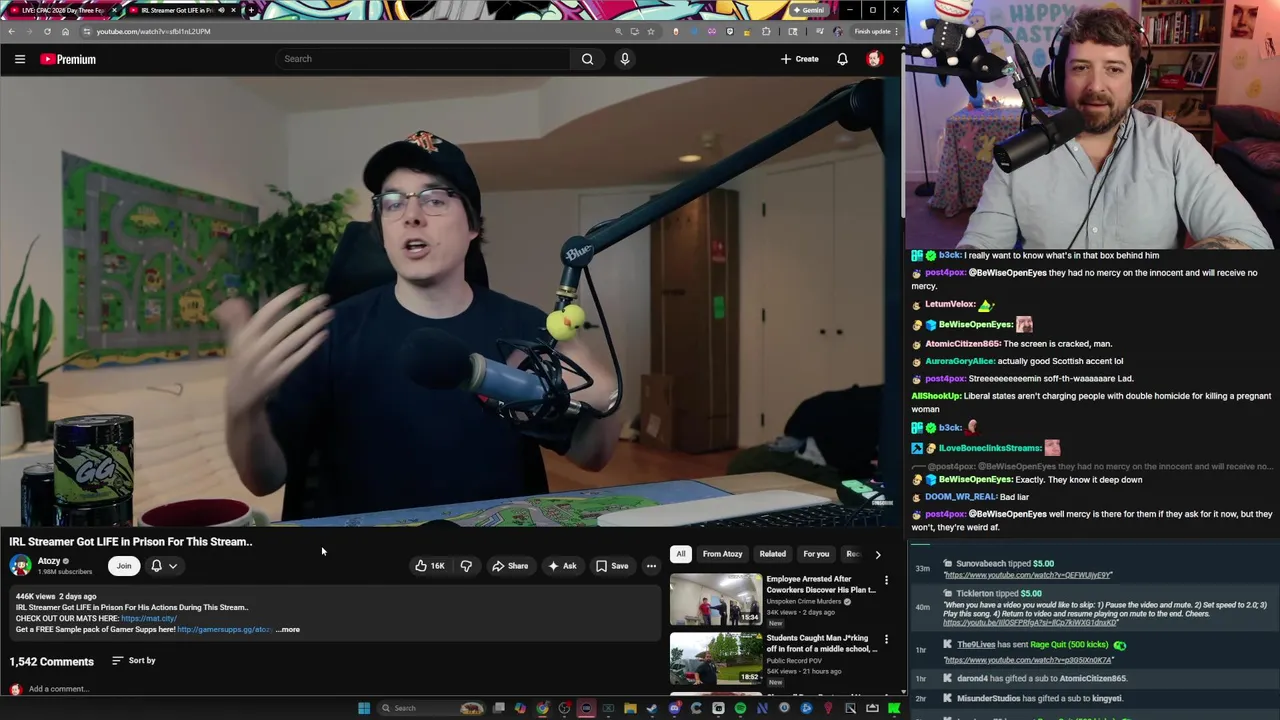Select the For you chip
This screenshot has width=1280, height=720.
pyautogui.click(x=816, y=554)
